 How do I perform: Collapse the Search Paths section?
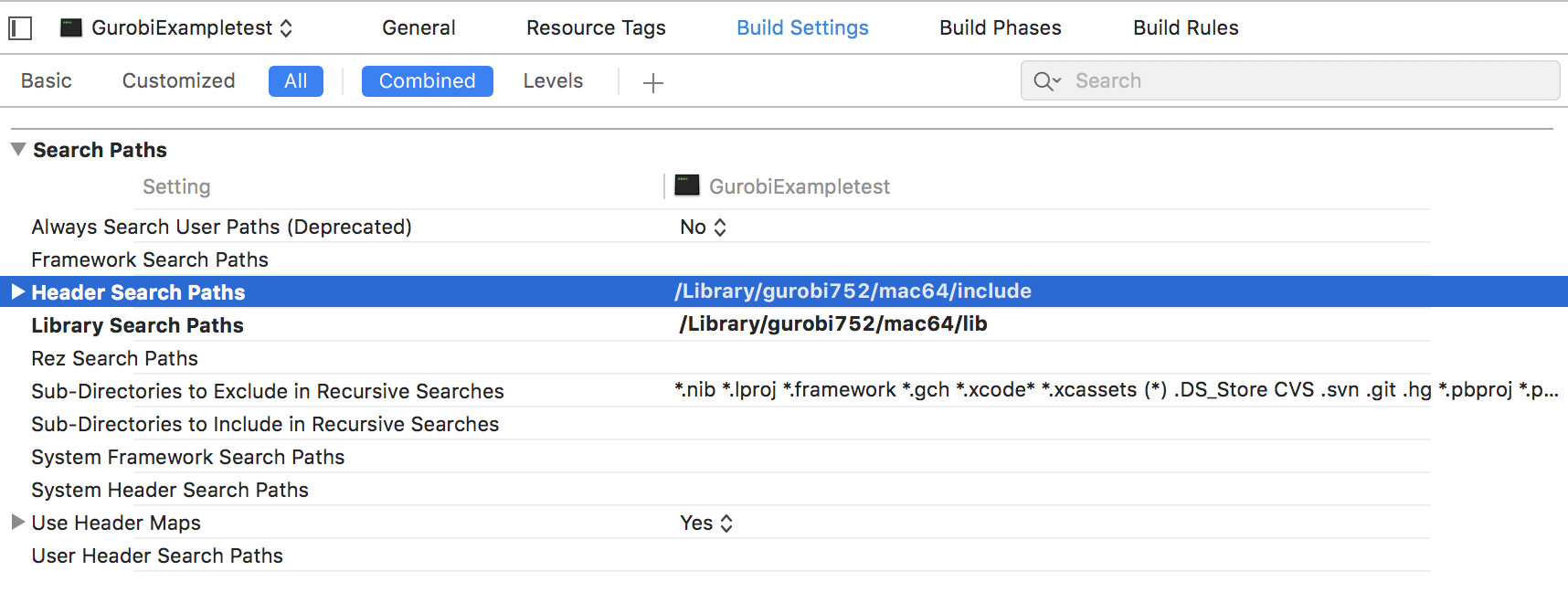(17, 149)
